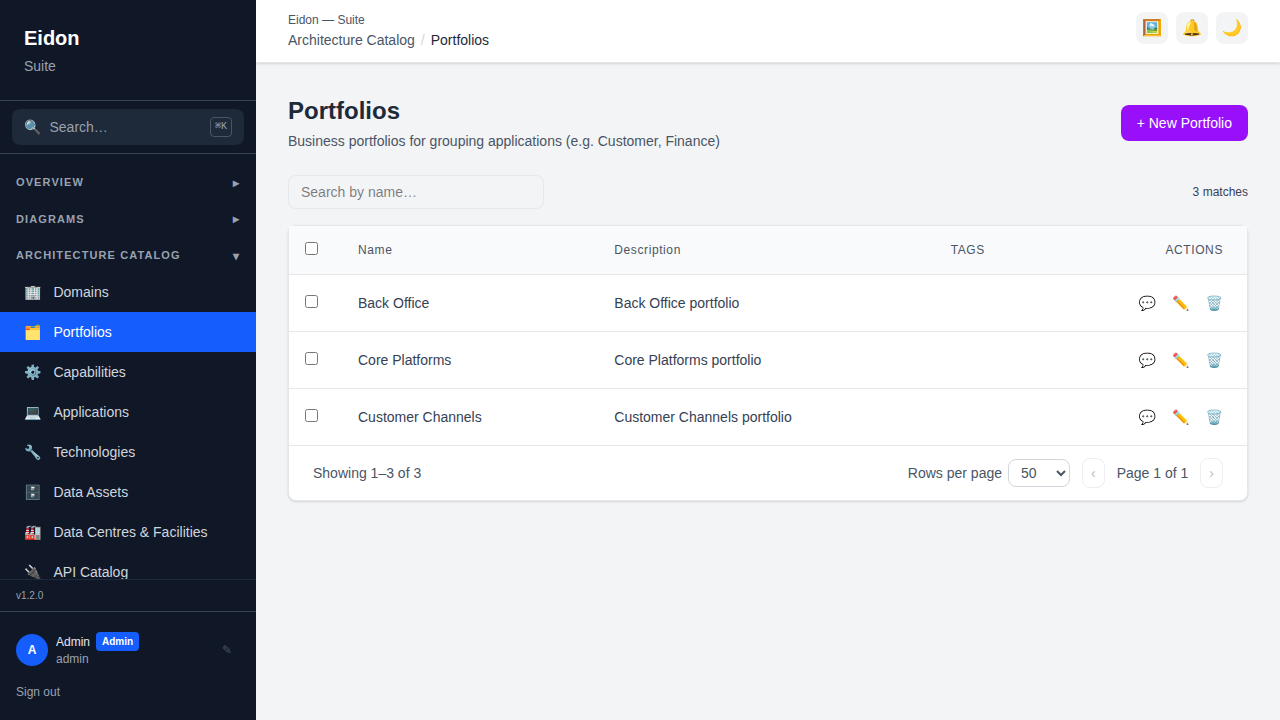Viewport: 1280px width, 720px height.
Task: Click the v1.2.0 version label
Action: coord(30,595)
